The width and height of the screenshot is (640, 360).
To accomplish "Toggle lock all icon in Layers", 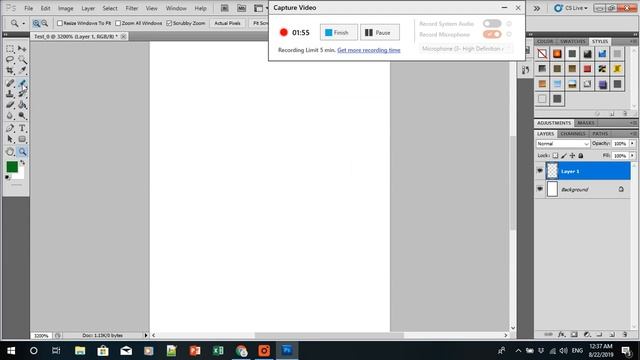I will tap(581, 156).
